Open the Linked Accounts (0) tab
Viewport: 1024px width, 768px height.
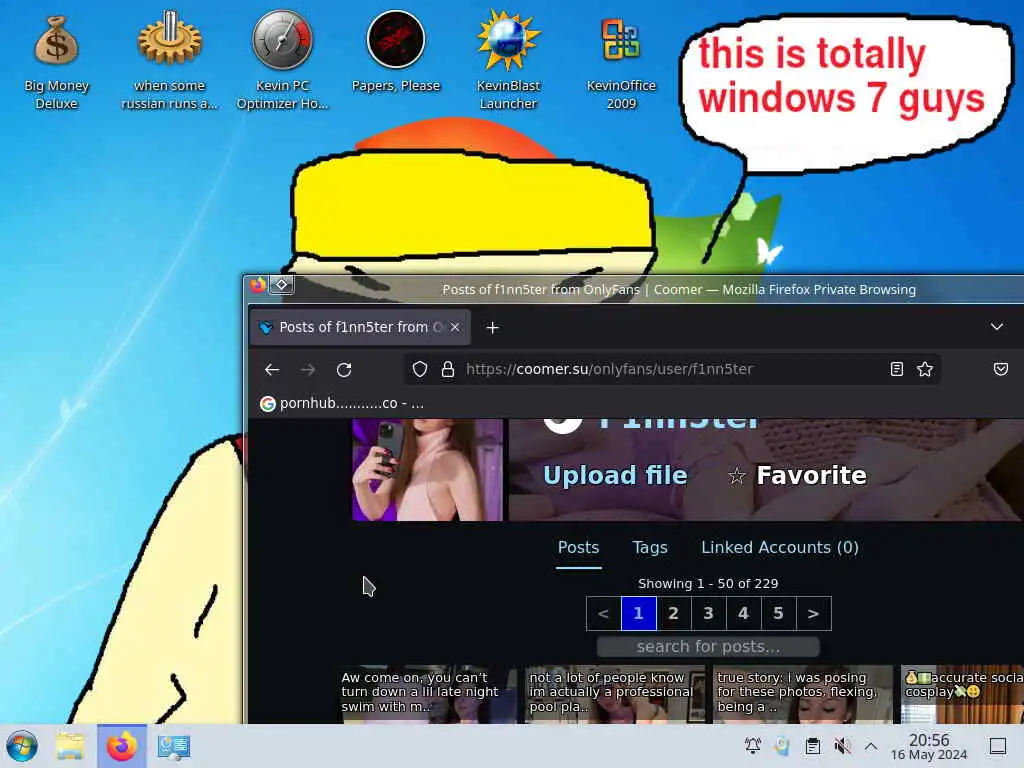tap(780, 547)
